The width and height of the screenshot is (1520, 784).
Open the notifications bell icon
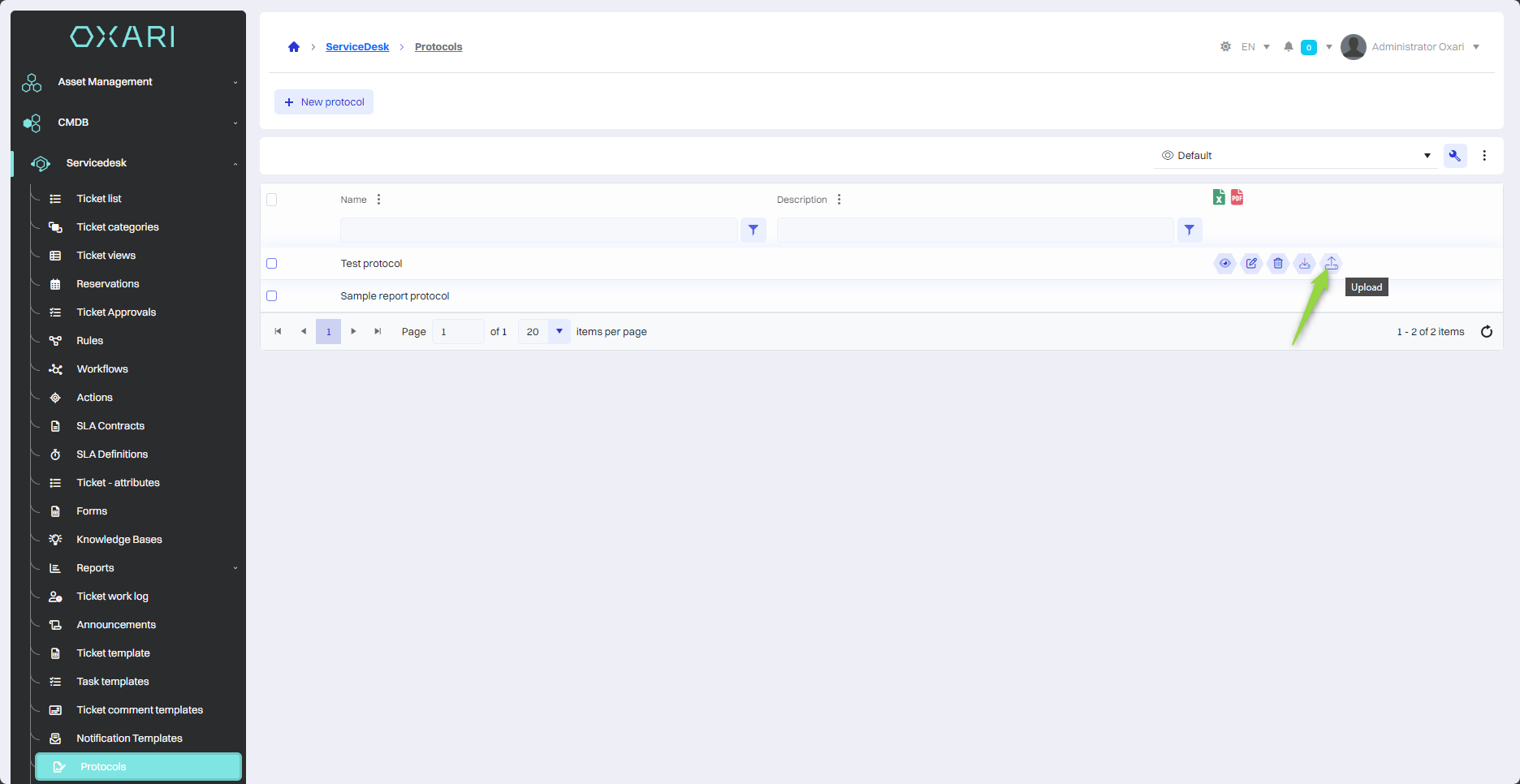click(1289, 47)
